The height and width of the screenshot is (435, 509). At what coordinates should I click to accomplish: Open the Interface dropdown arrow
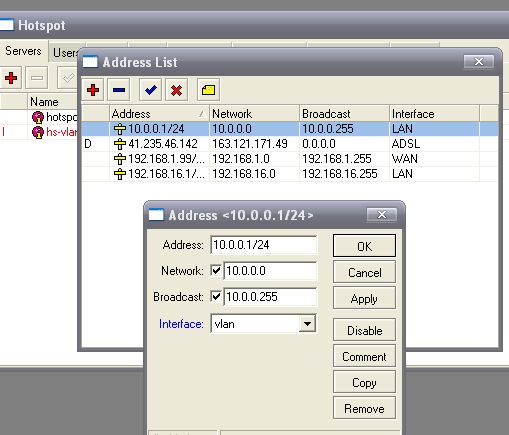click(307, 324)
